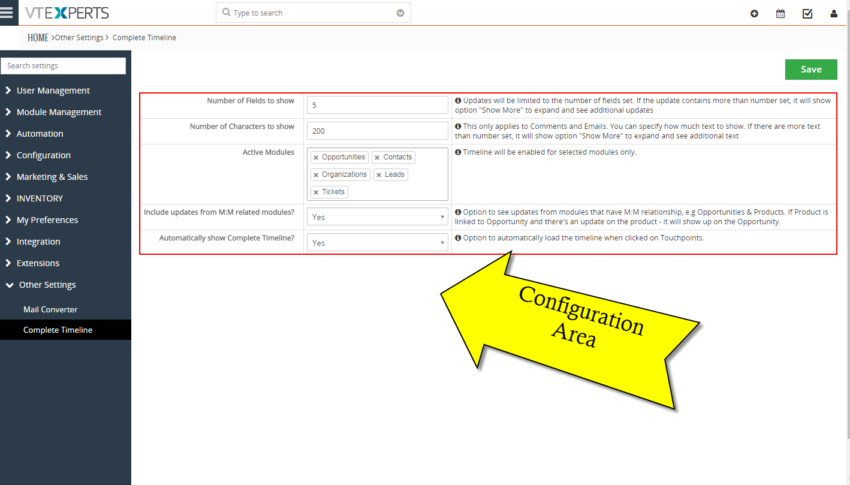Open the tasks checkbox icon in the header
The width and height of the screenshot is (850, 485).
(x=807, y=14)
